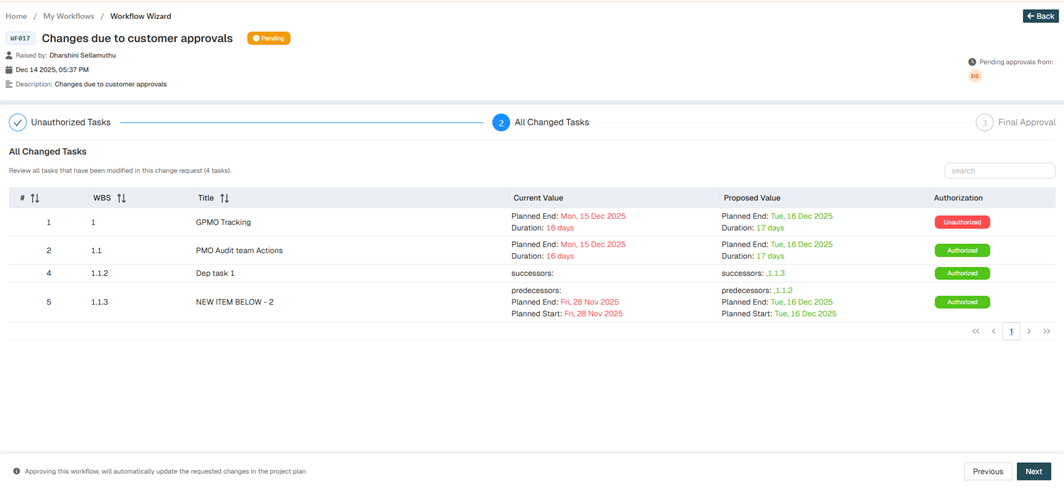Navigate to My Workflows breadcrumb
This screenshot has width=1064, height=488.
pos(68,16)
